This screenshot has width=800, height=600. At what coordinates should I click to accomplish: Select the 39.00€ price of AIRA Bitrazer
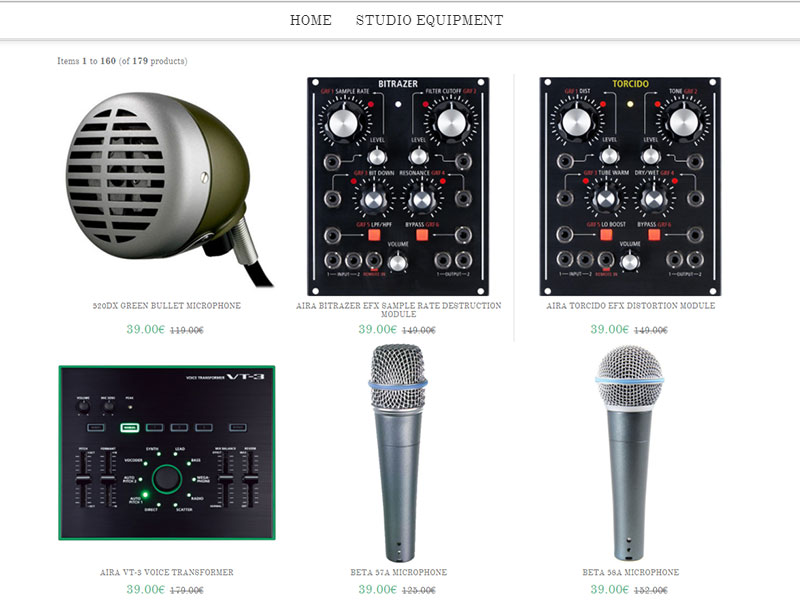378,330
